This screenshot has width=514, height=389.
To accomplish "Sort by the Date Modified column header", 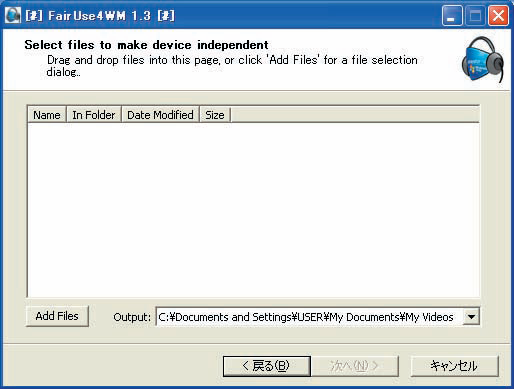I will pyautogui.click(x=160, y=115).
